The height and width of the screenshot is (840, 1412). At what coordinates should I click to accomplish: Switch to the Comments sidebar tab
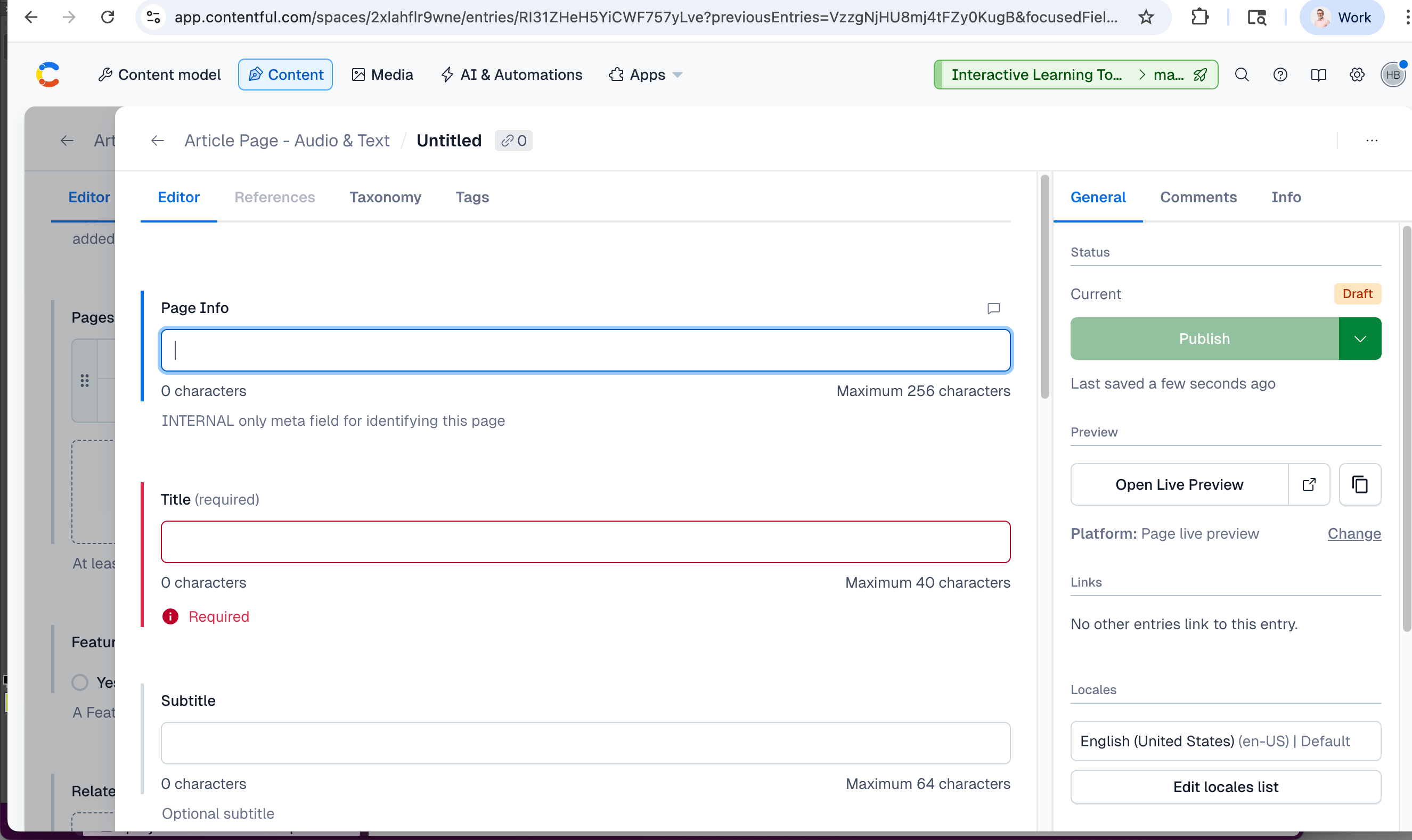pos(1198,197)
